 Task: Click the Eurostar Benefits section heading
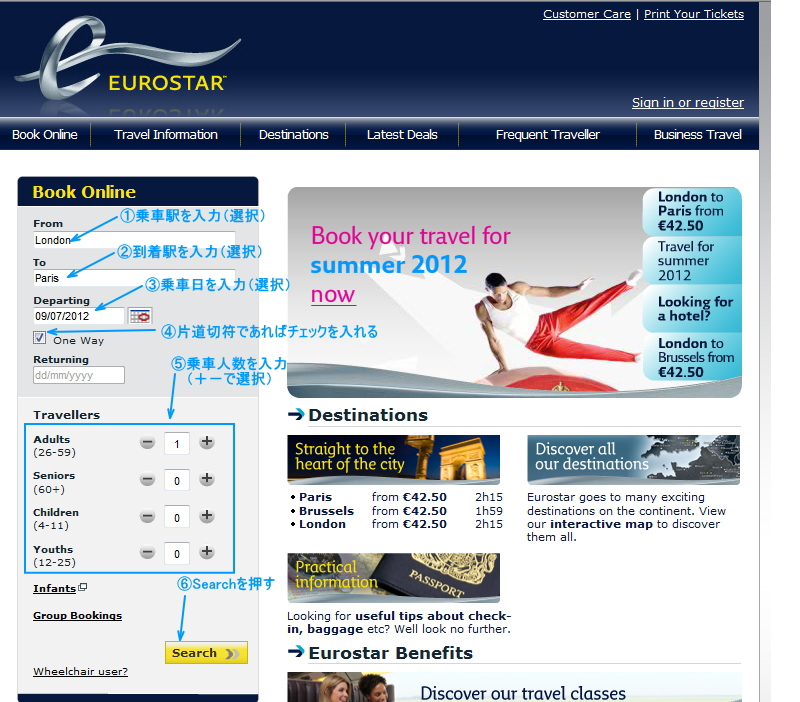click(390, 653)
